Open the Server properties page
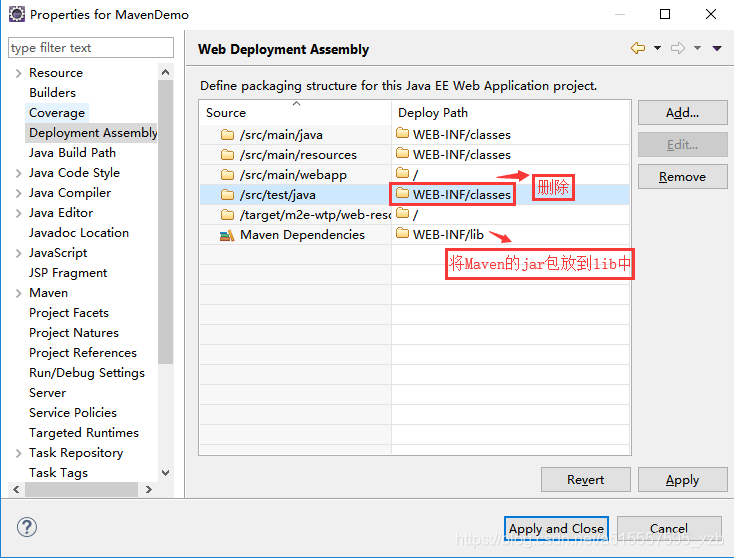Image resolution: width=734 pixels, height=558 pixels. pyautogui.click(x=47, y=393)
